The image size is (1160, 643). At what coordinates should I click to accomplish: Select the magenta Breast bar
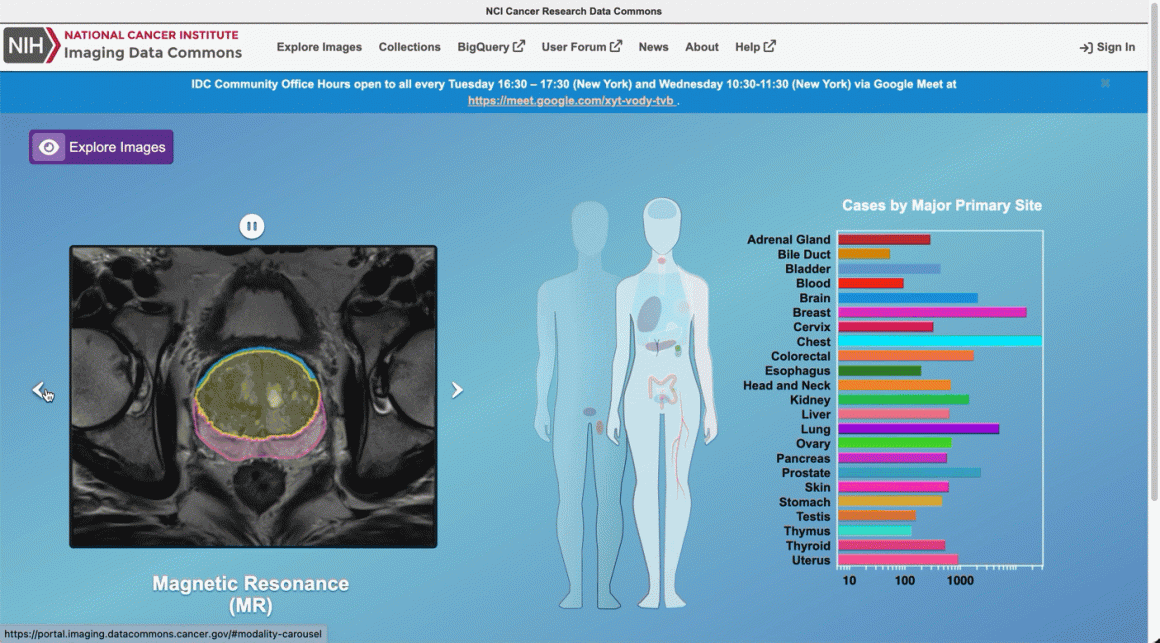coord(931,313)
